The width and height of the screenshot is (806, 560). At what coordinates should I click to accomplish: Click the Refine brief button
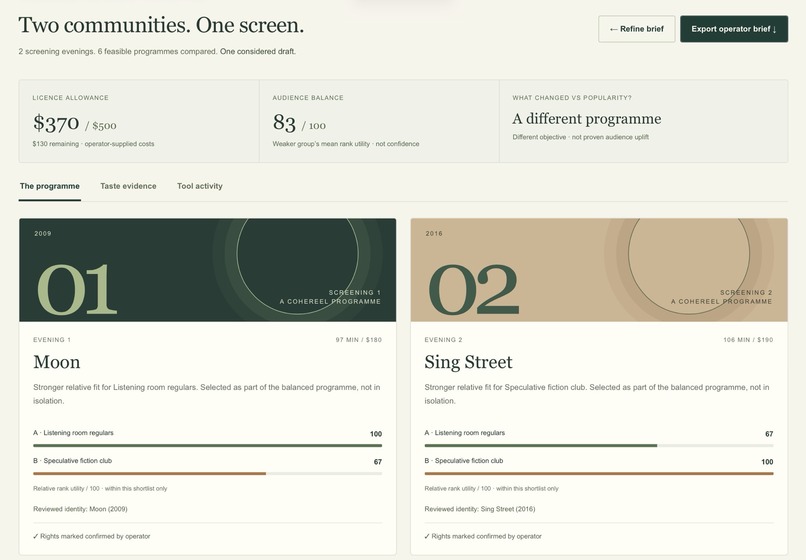(x=636, y=29)
